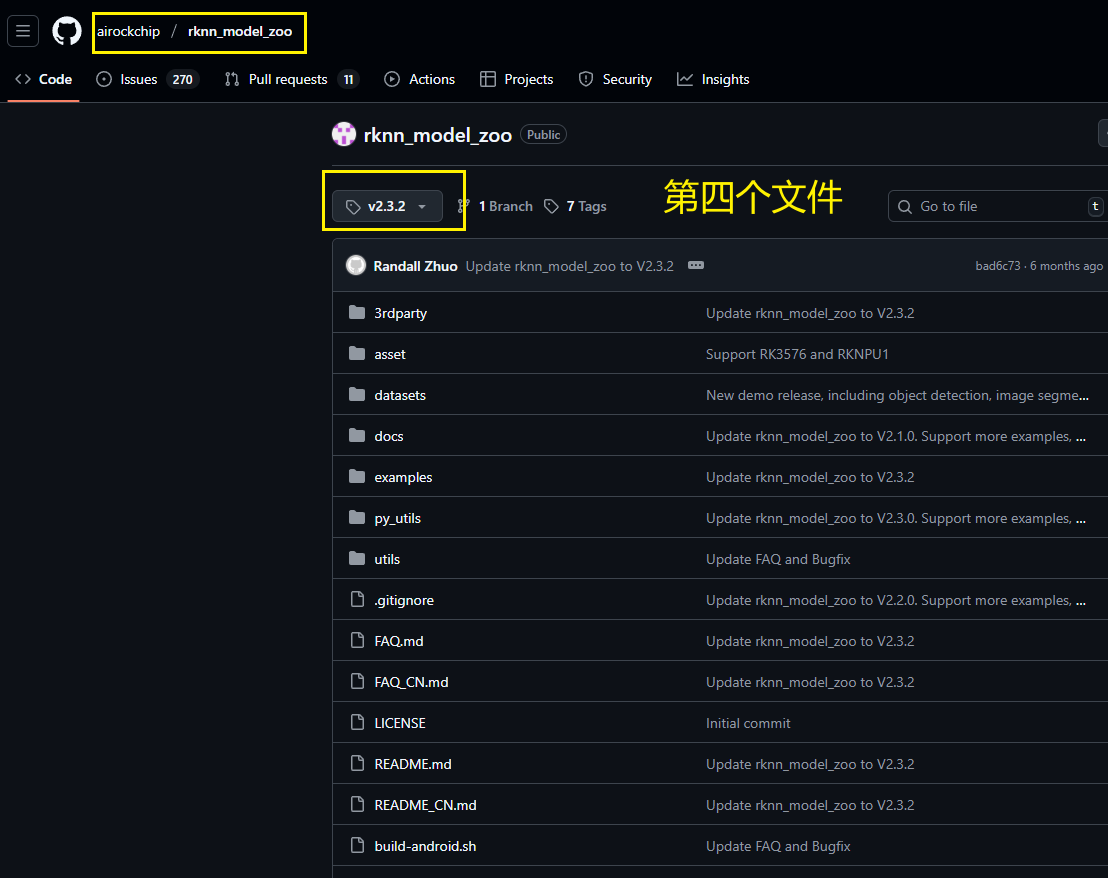Click the FAQ_CN.md file icon
The image size is (1108, 878).
358,681
